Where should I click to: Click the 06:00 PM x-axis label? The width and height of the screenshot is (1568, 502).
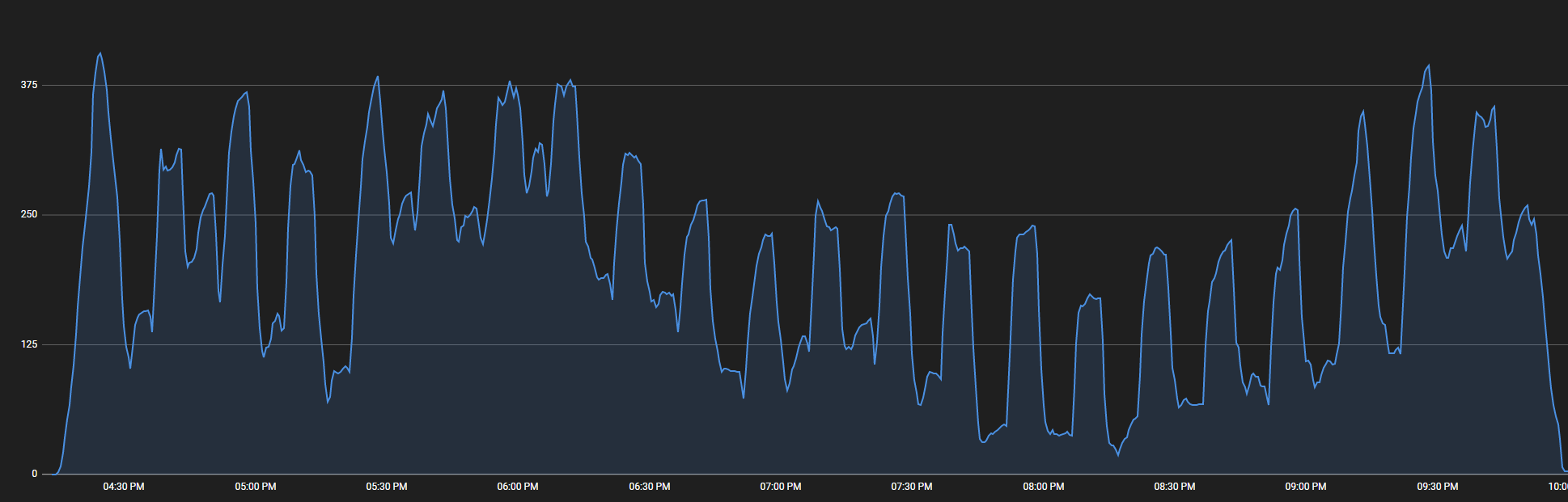518,487
